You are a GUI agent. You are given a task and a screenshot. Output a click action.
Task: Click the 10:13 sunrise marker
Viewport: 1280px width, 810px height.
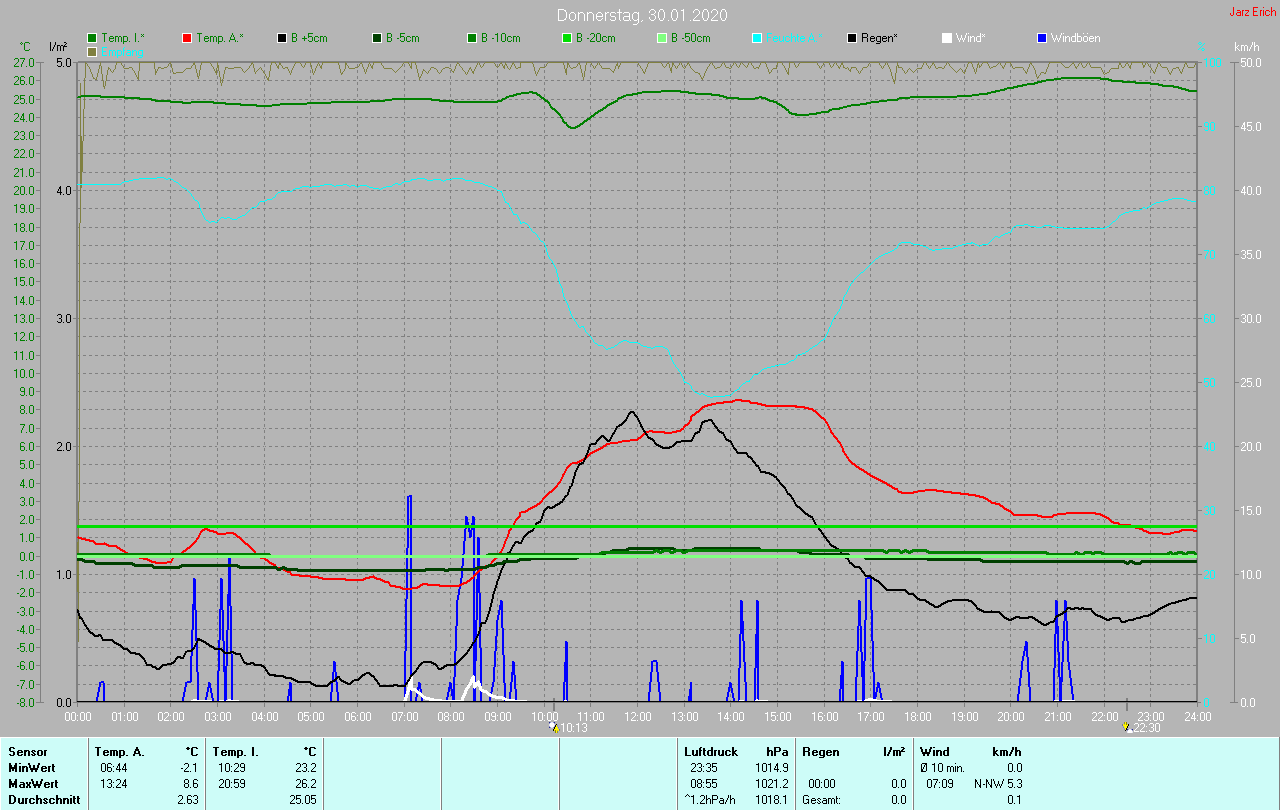point(567,729)
